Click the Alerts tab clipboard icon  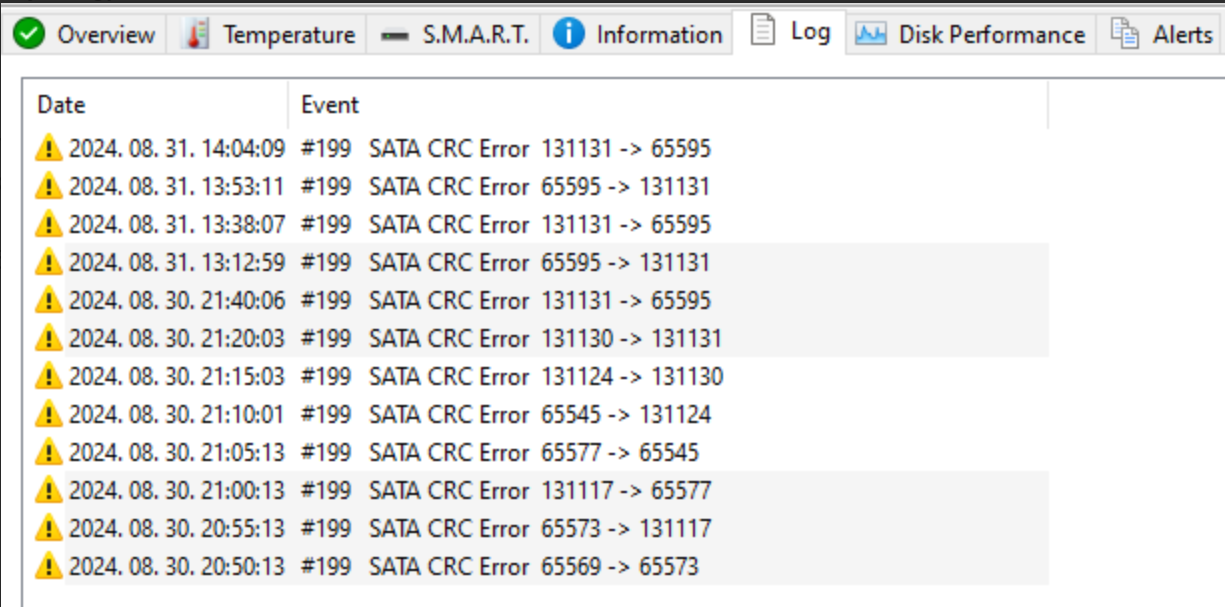(1125, 34)
